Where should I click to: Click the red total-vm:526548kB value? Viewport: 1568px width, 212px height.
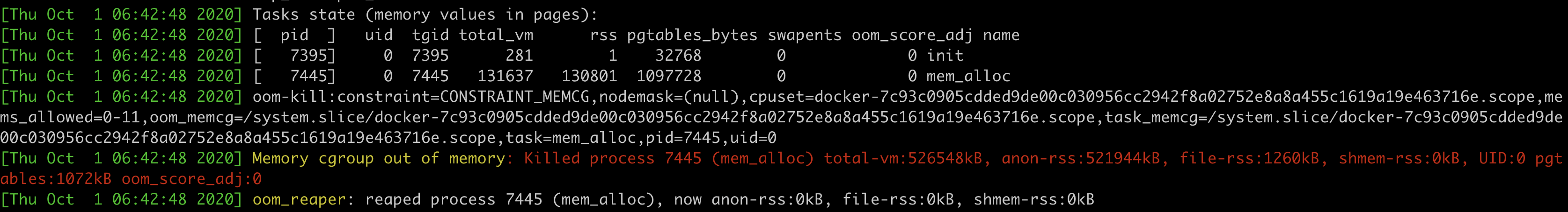click(903, 159)
